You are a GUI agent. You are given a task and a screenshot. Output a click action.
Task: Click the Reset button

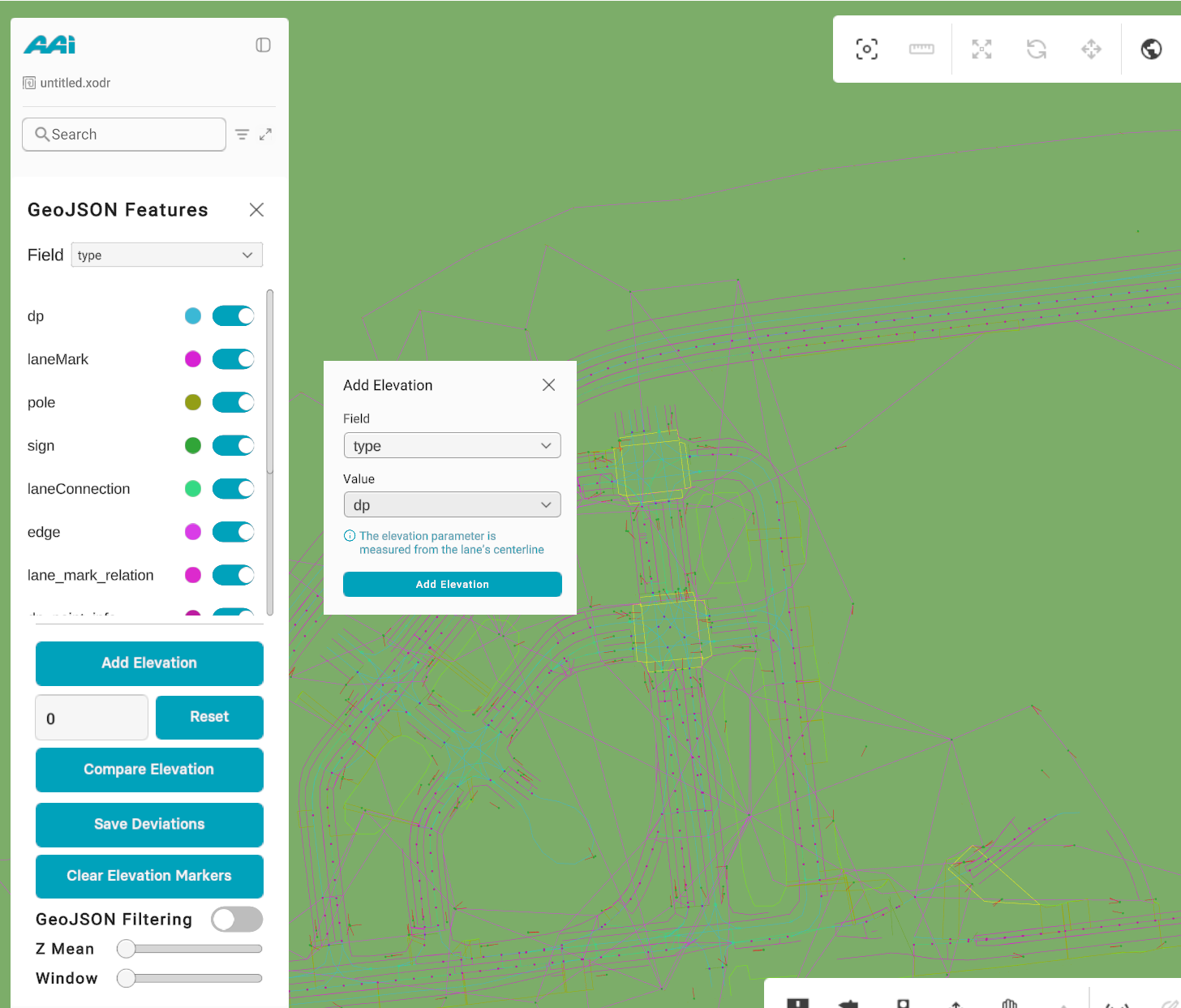tap(209, 717)
